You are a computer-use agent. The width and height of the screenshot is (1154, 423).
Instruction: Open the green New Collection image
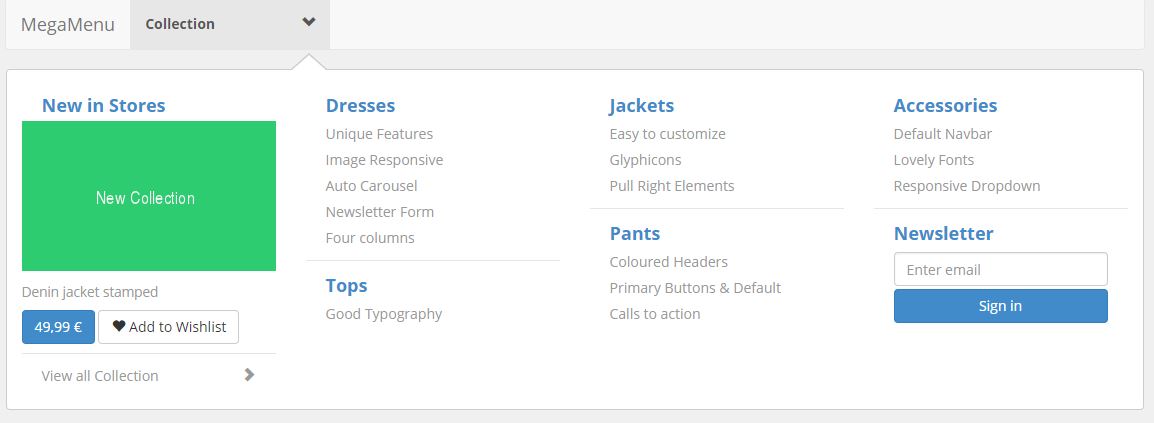pyautogui.click(x=149, y=196)
